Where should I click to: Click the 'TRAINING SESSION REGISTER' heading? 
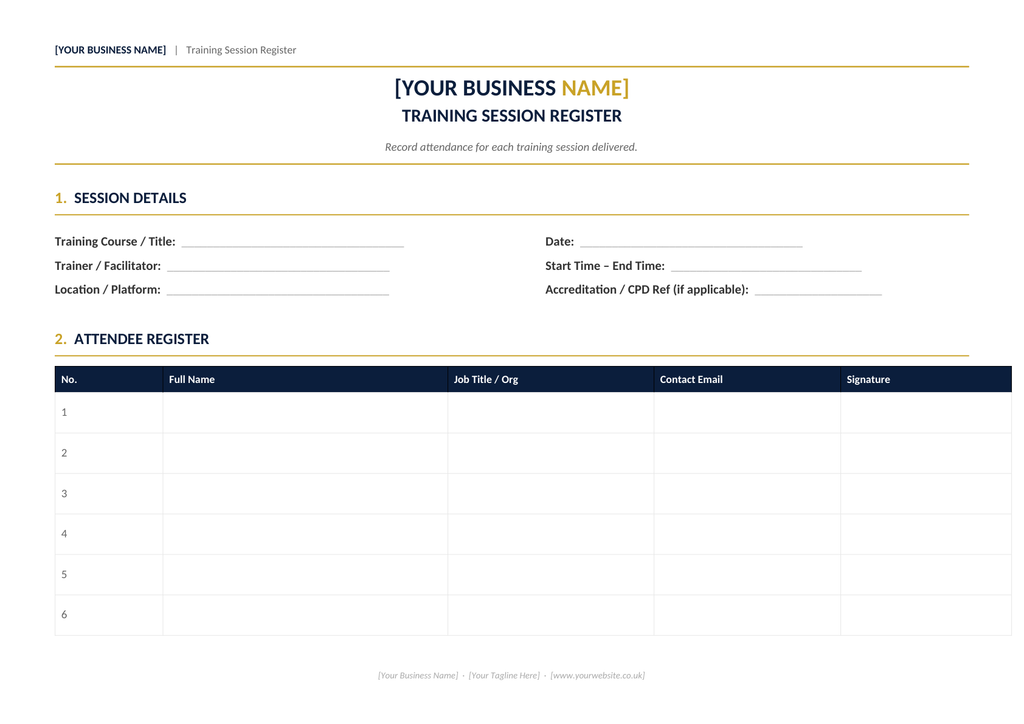511,116
